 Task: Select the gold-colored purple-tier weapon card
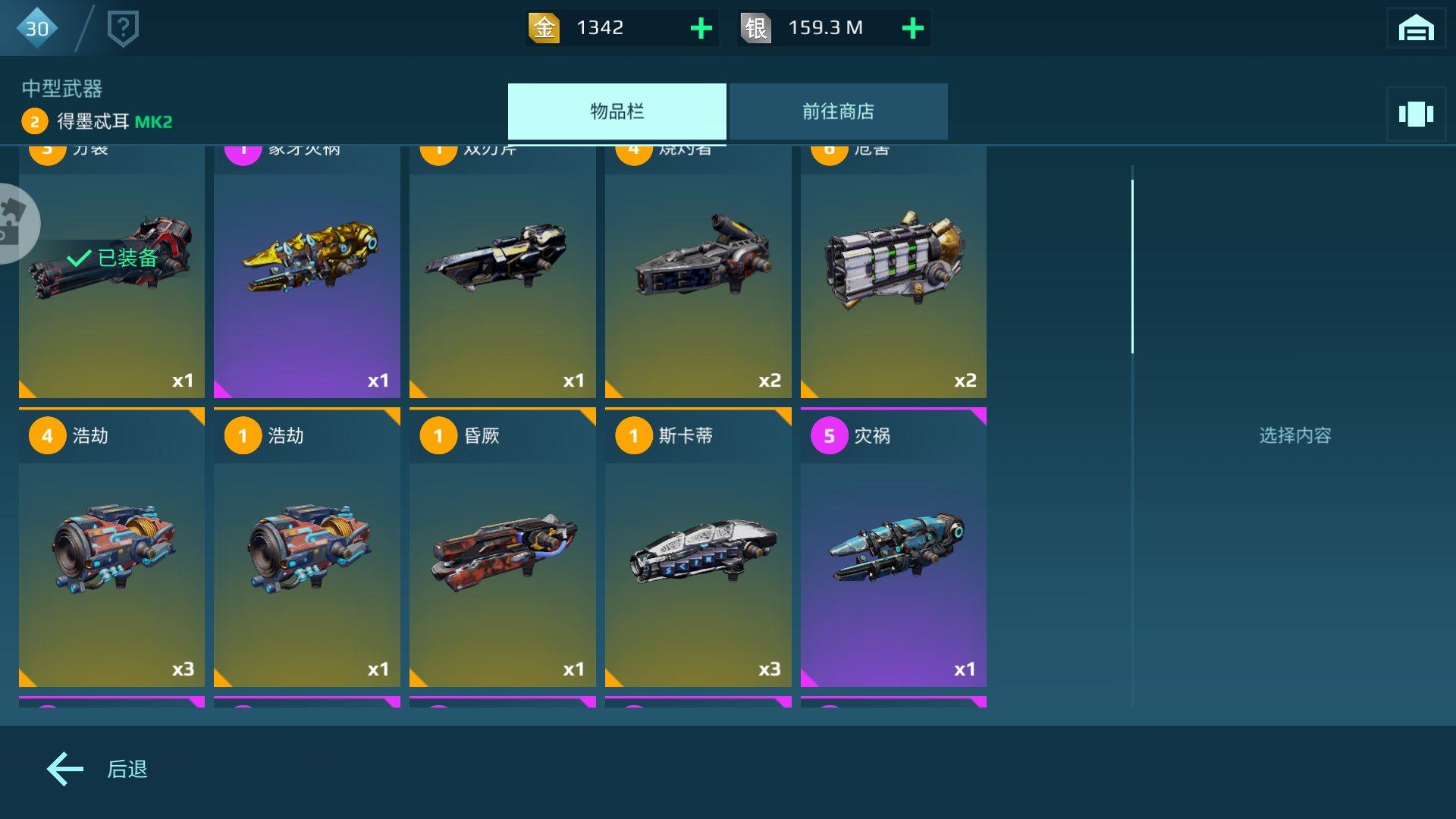click(x=307, y=271)
